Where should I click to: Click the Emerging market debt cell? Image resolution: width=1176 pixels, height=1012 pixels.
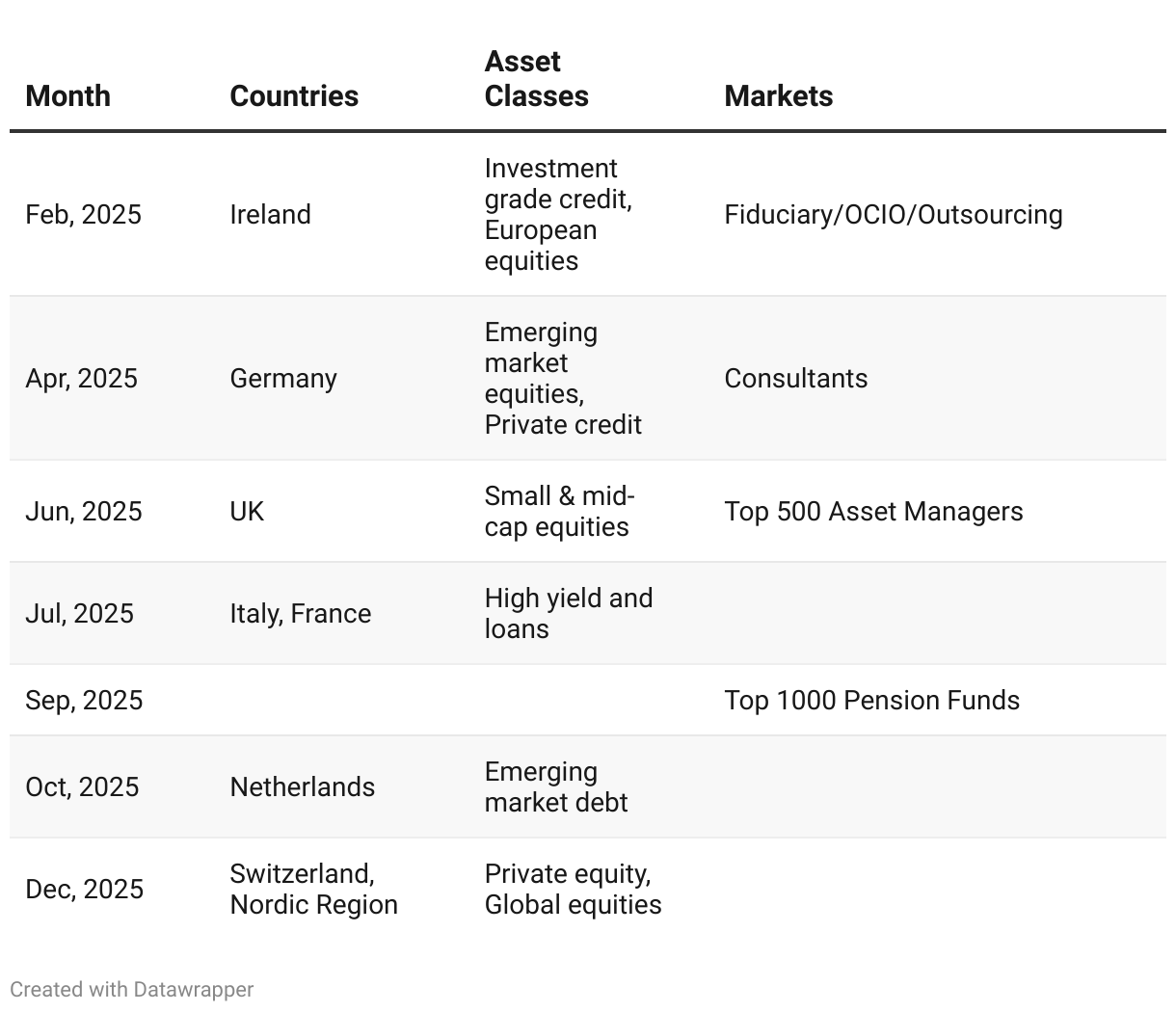[556, 787]
